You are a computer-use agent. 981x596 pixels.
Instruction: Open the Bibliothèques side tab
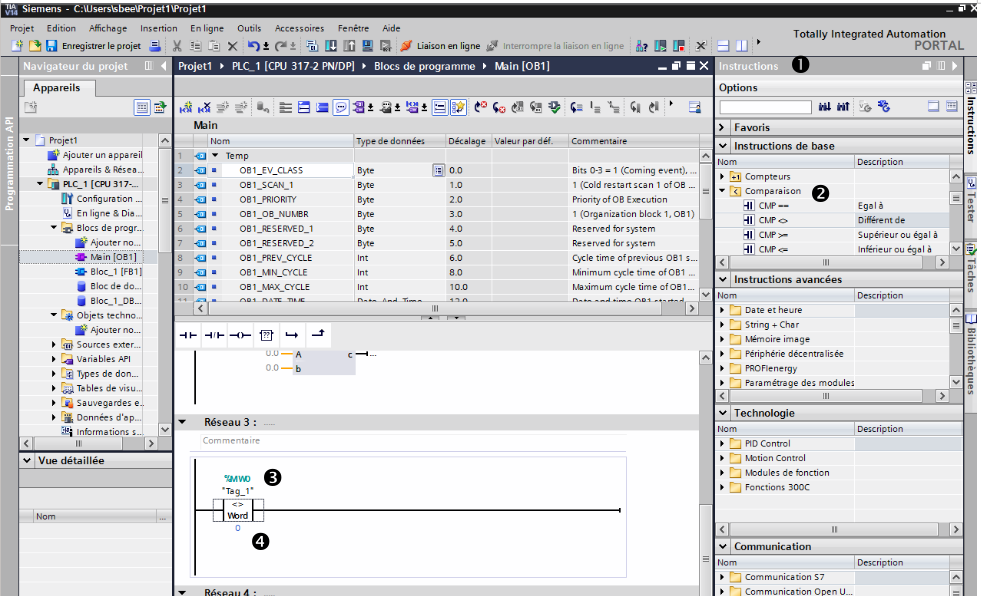pos(971,357)
